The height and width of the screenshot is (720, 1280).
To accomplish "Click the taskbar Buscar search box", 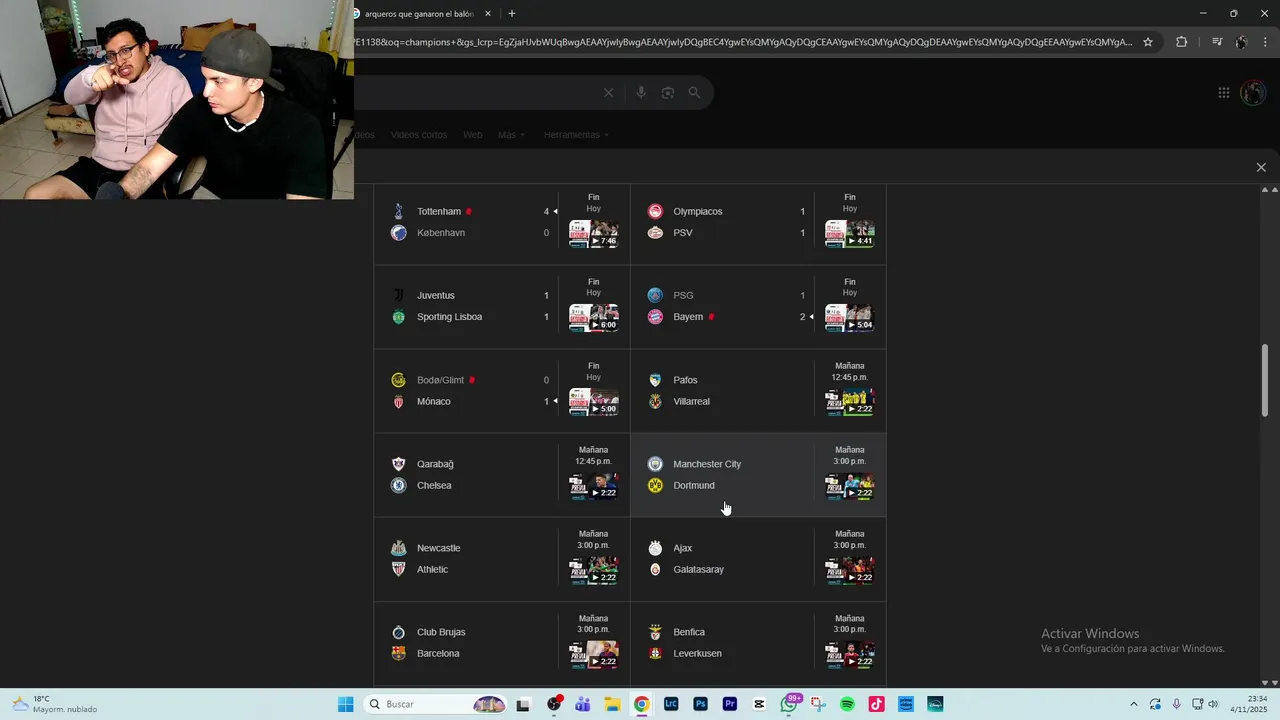I will coord(436,704).
